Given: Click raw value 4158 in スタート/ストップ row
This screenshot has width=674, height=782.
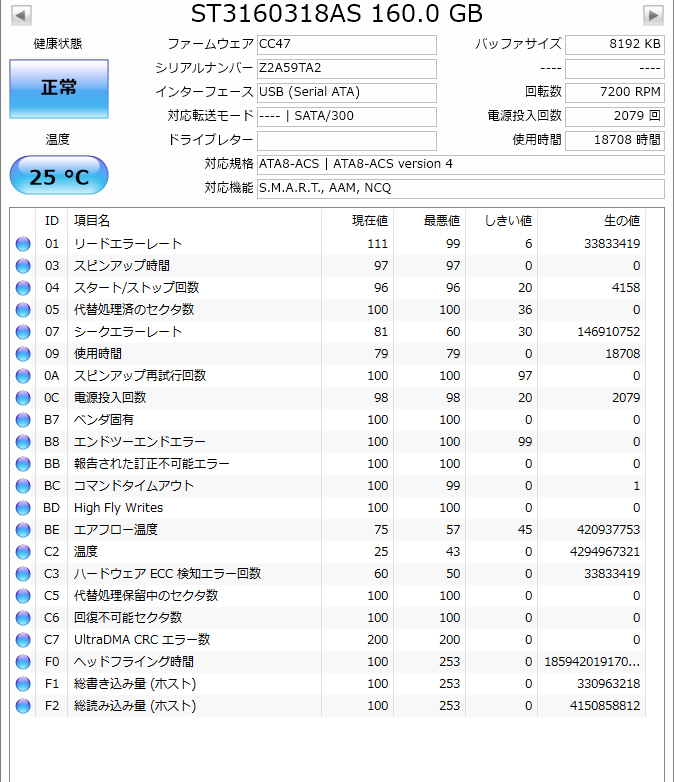Looking at the screenshot, I should tap(626, 288).
